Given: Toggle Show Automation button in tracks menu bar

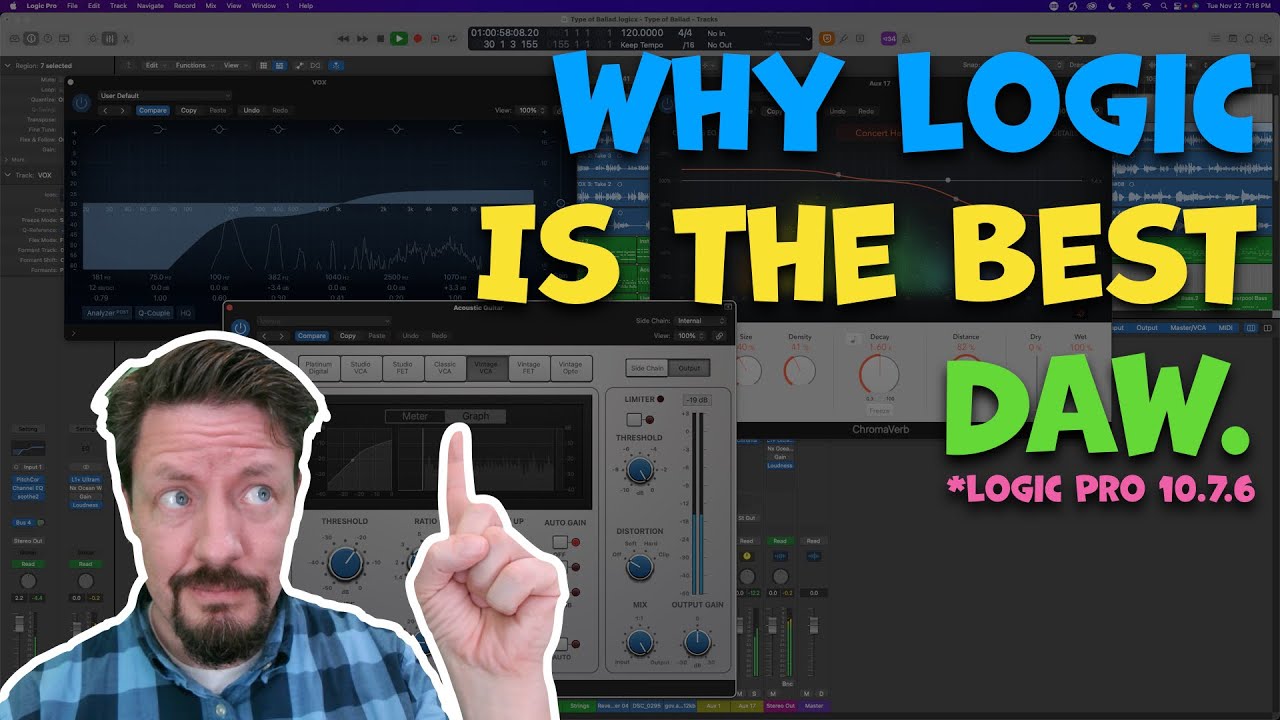Looking at the screenshot, I should point(299,65).
